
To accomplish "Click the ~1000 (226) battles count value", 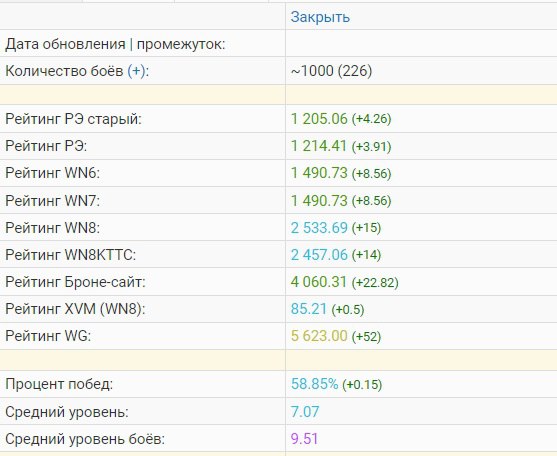I will 331,71.
